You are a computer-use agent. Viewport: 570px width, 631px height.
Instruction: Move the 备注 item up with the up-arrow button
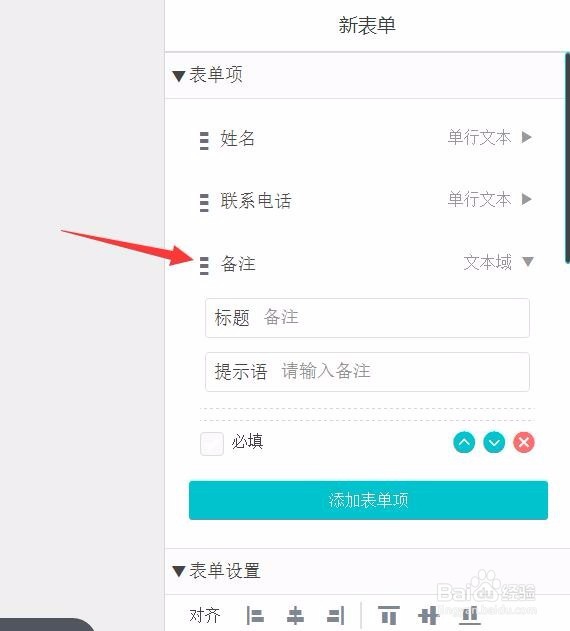point(464,442)
